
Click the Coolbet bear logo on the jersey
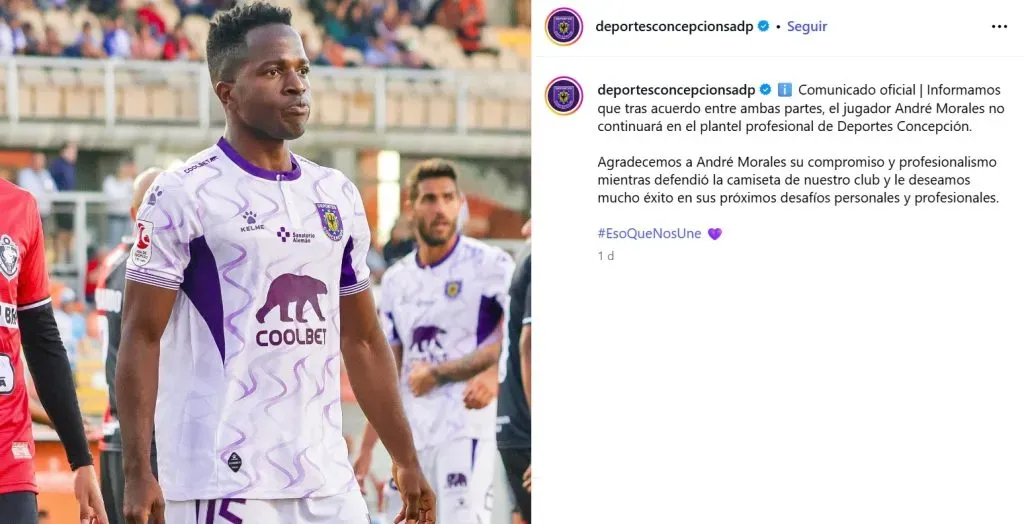pyautogui.click(x=291, y=310)
